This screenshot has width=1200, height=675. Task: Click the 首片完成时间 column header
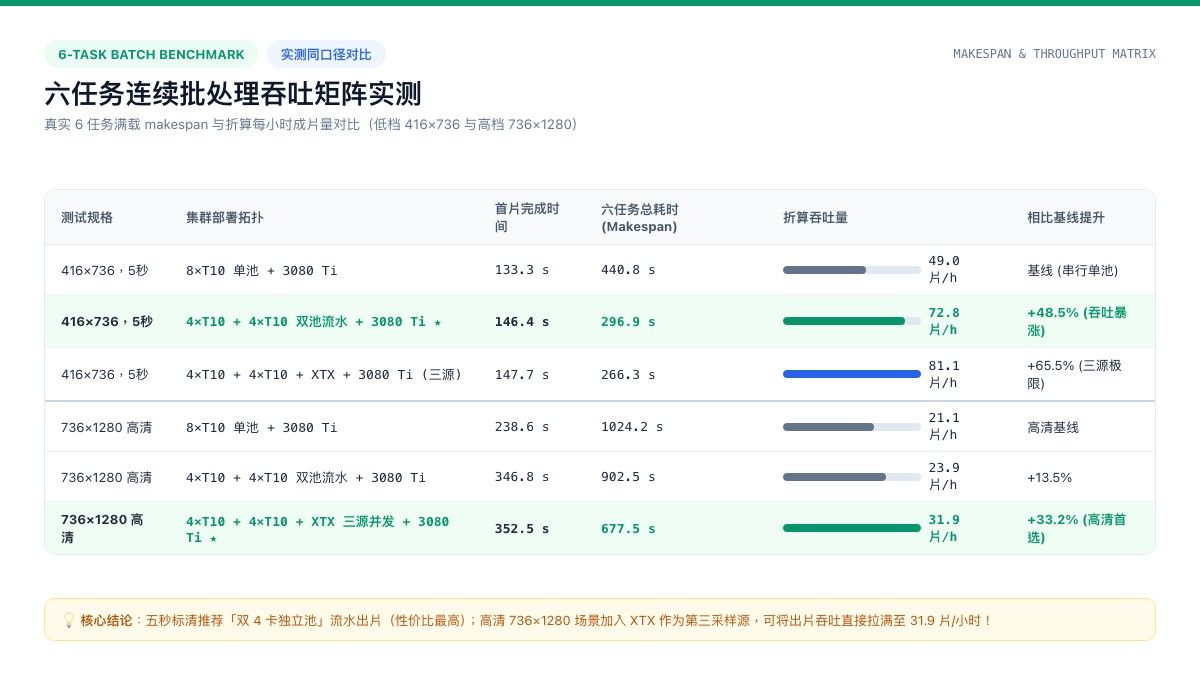pyautogui.click(x=528, y=218)
